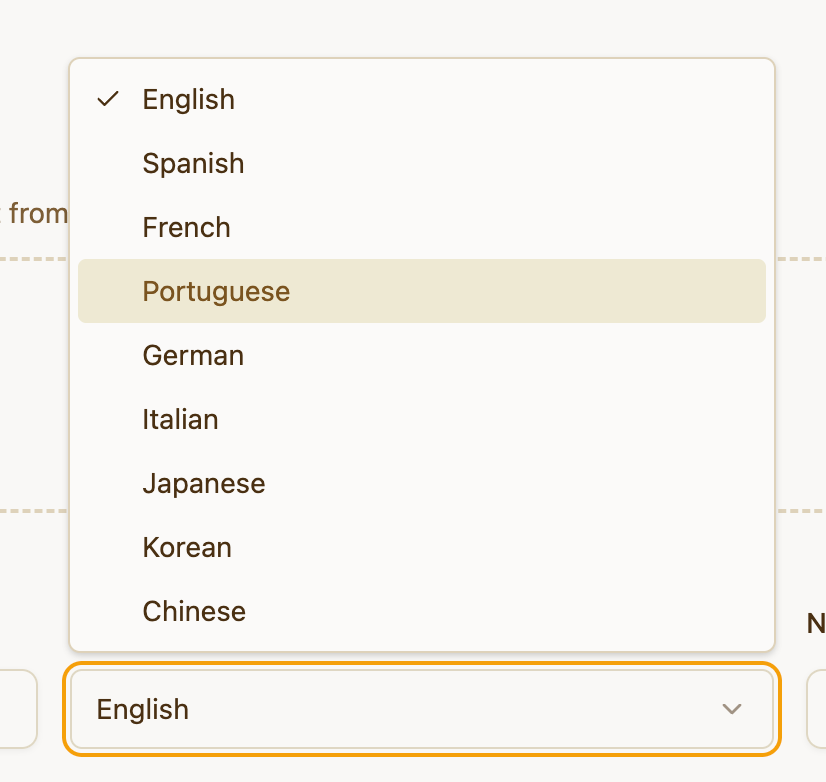826x782 pixels.
Task: Click the "from" text at the left edge
Action: pos(37,213)
